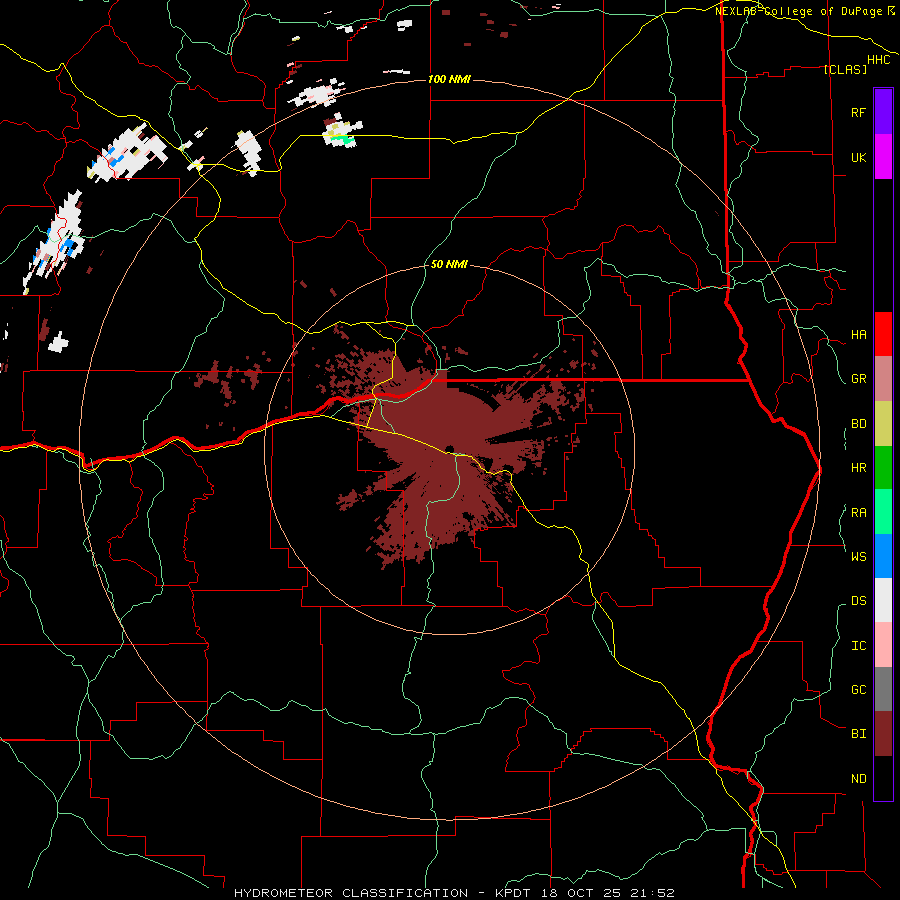Click the 'UK' legend label text

(858, 157)
